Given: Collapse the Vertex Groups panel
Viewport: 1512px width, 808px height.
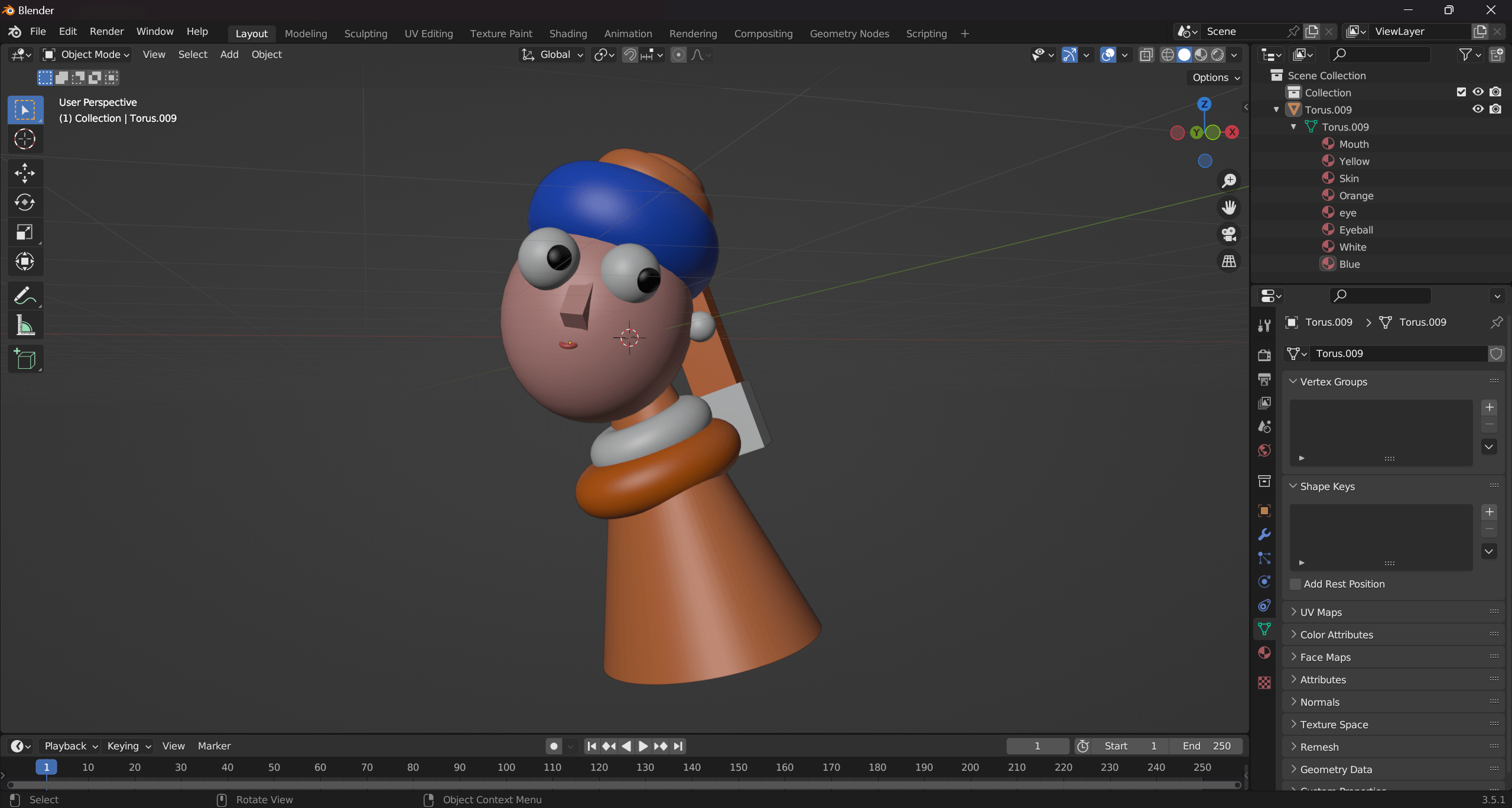Looking at the screenshot, I should (x=1293, y=382).
